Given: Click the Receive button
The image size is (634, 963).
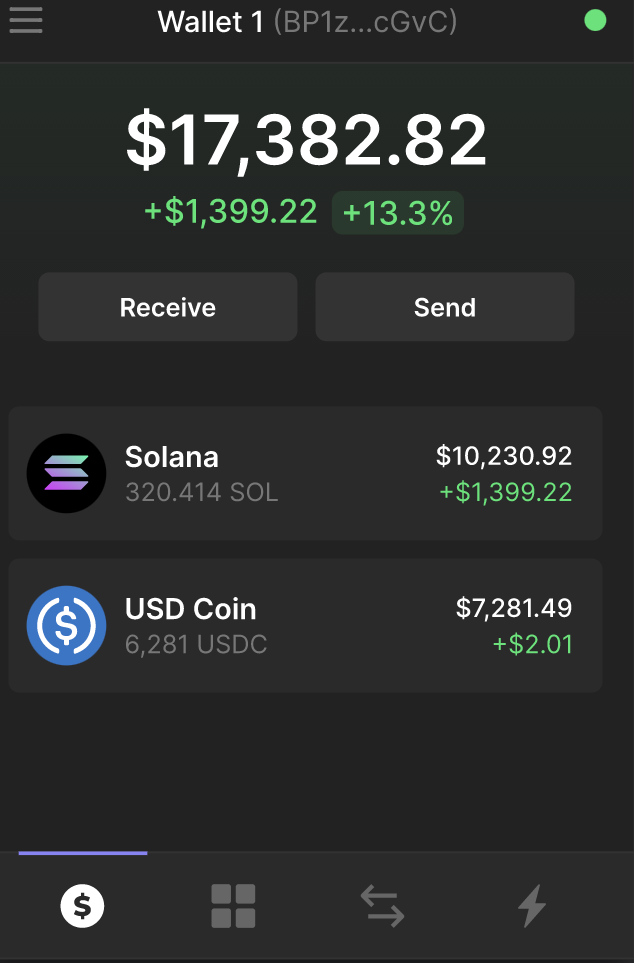Looking at the screenshot, I should pos(168,306).
